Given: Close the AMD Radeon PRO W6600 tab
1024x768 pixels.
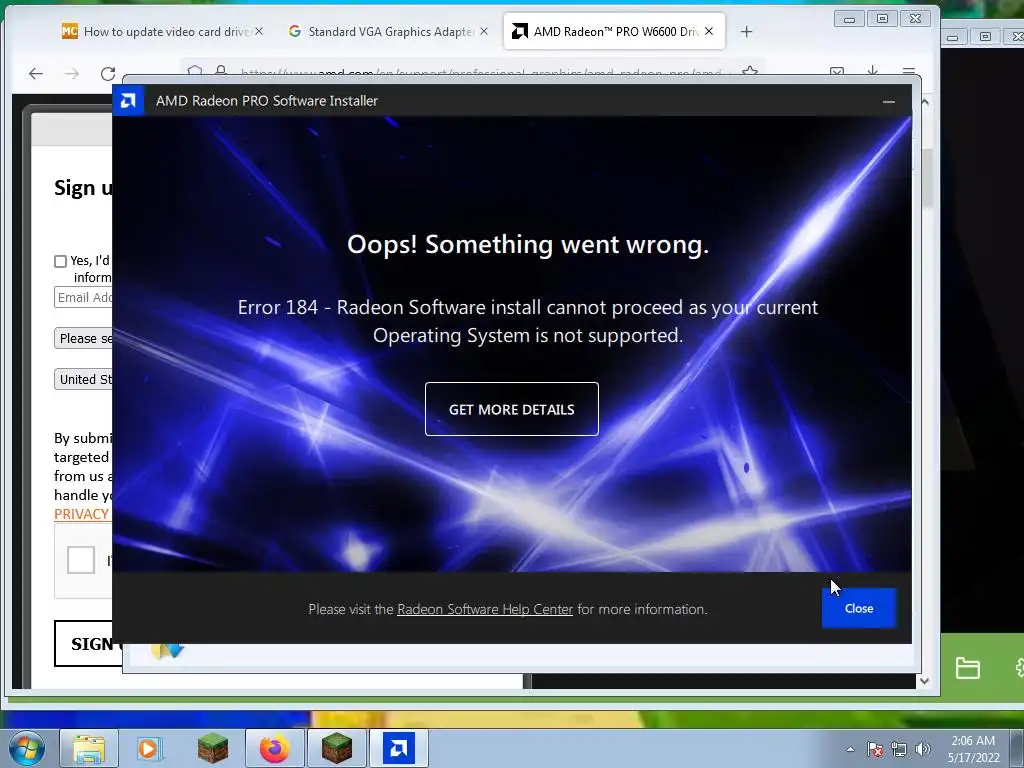Looking at the screenshot, I should point(709,31).
